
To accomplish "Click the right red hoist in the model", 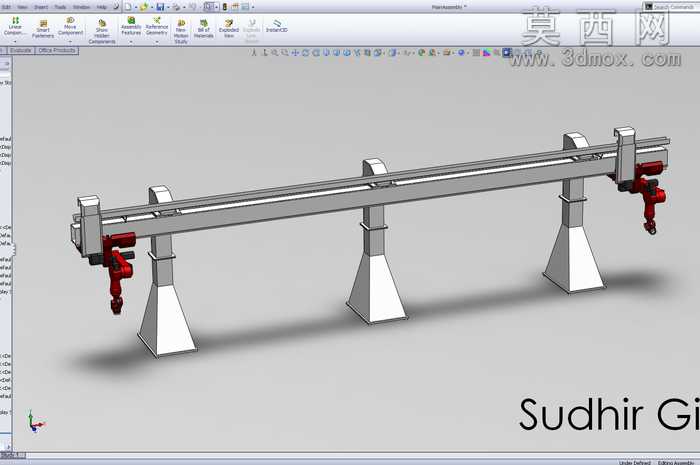I will [x=649, y=196].
